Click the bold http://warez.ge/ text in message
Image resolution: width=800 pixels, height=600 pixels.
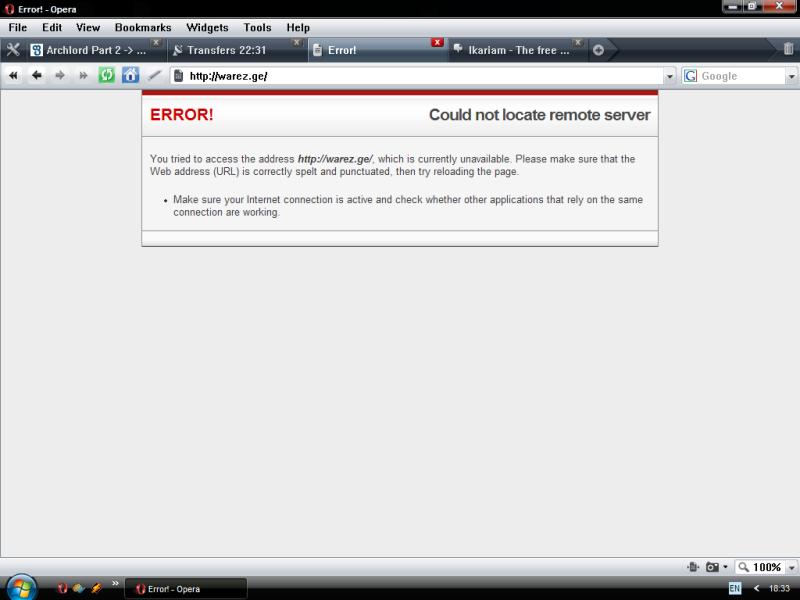pyautogui.click(x=335, y=159)
